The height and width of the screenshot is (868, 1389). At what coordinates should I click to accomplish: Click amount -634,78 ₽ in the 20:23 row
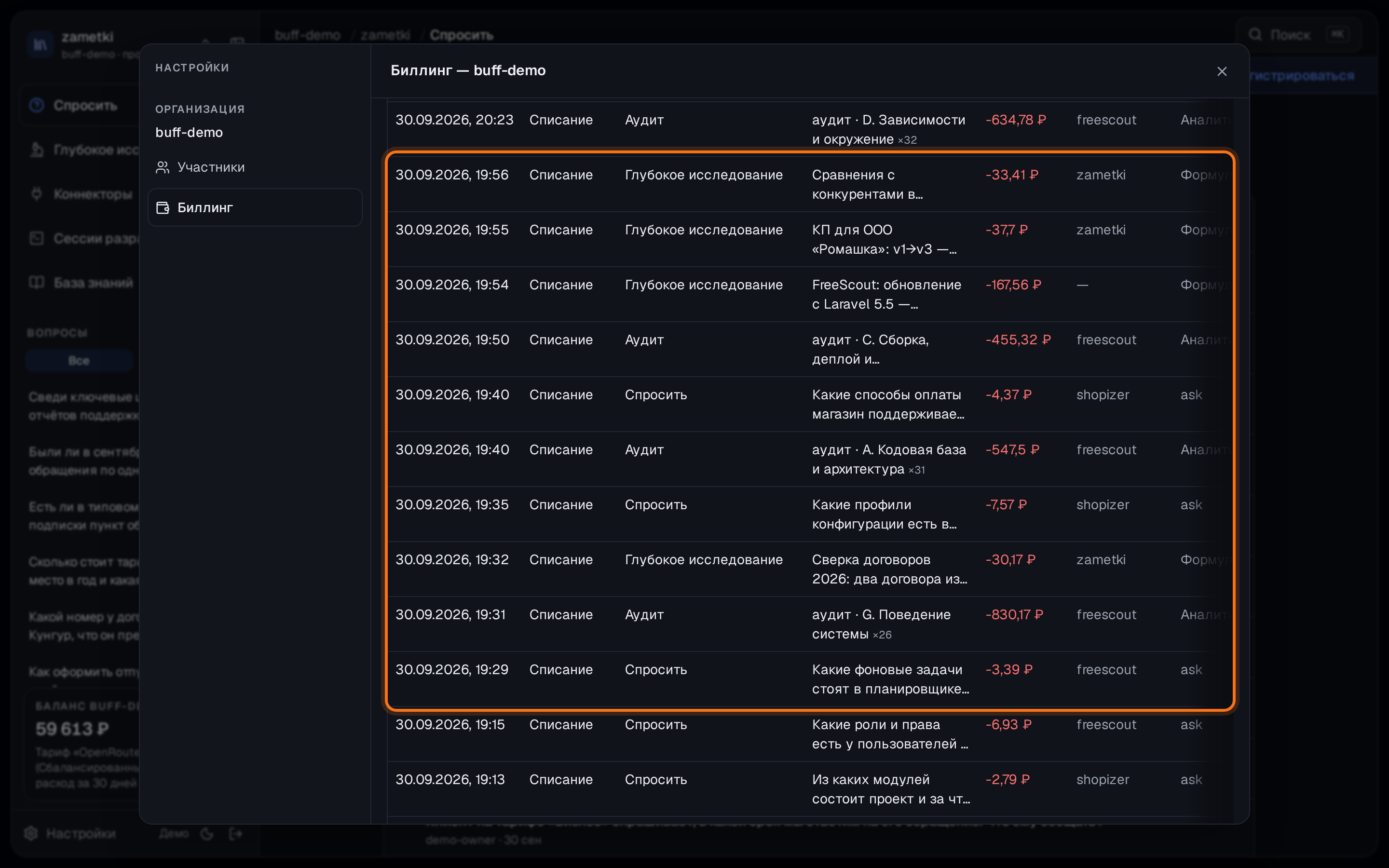[1015, 120]
